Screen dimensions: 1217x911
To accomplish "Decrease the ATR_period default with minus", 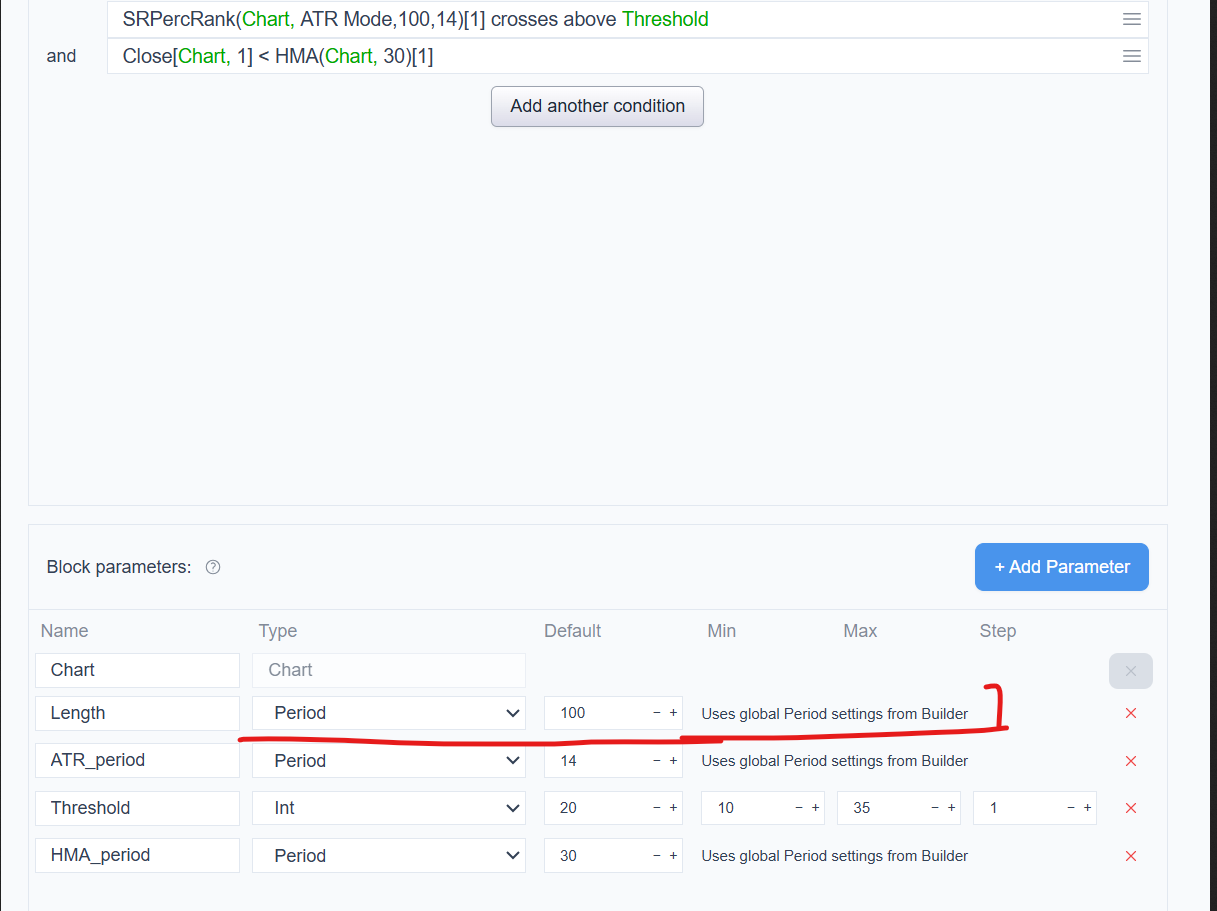I will (657, 761).
